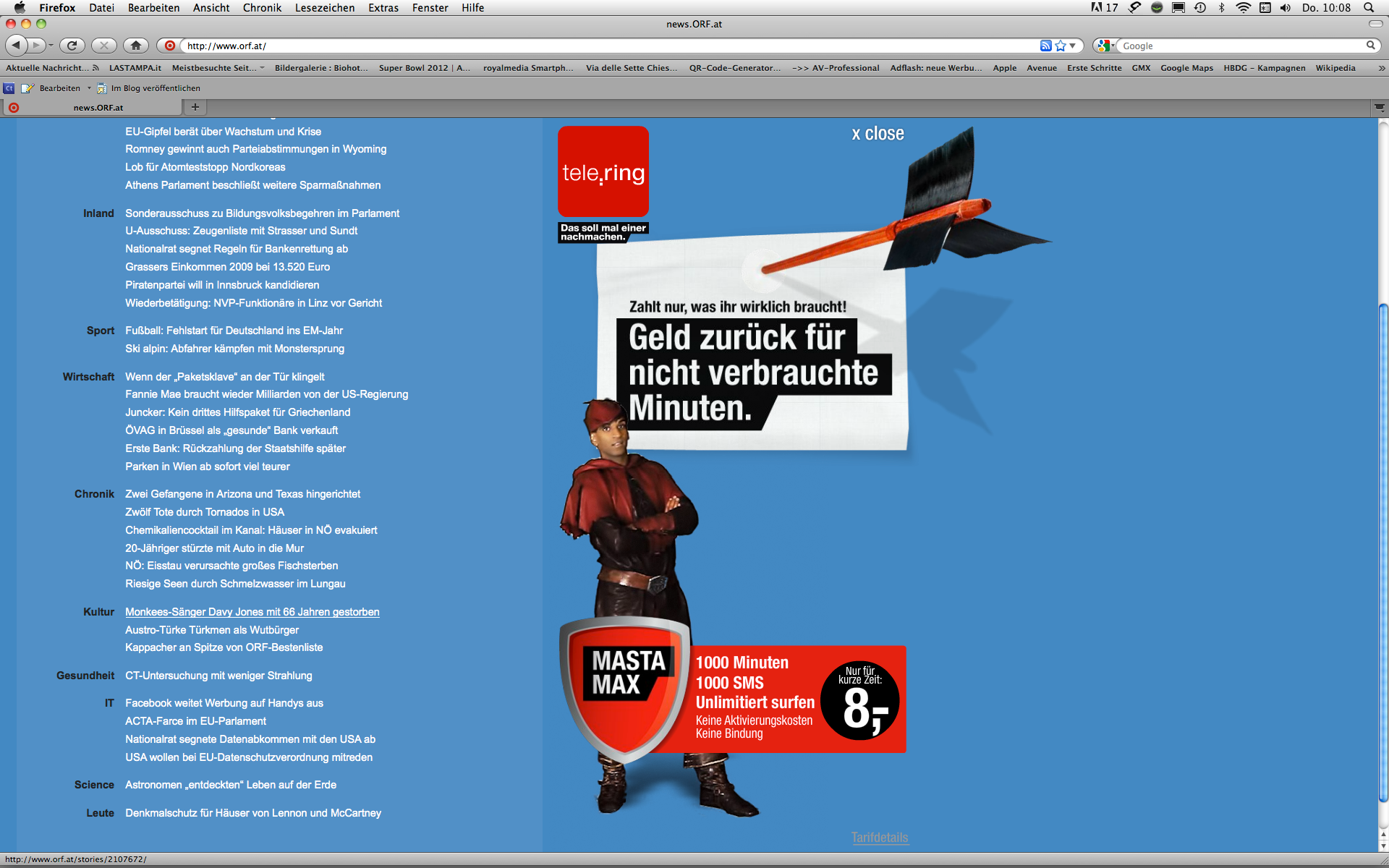
Task: Open the Ansicht menu
Action: coord(211,7)
